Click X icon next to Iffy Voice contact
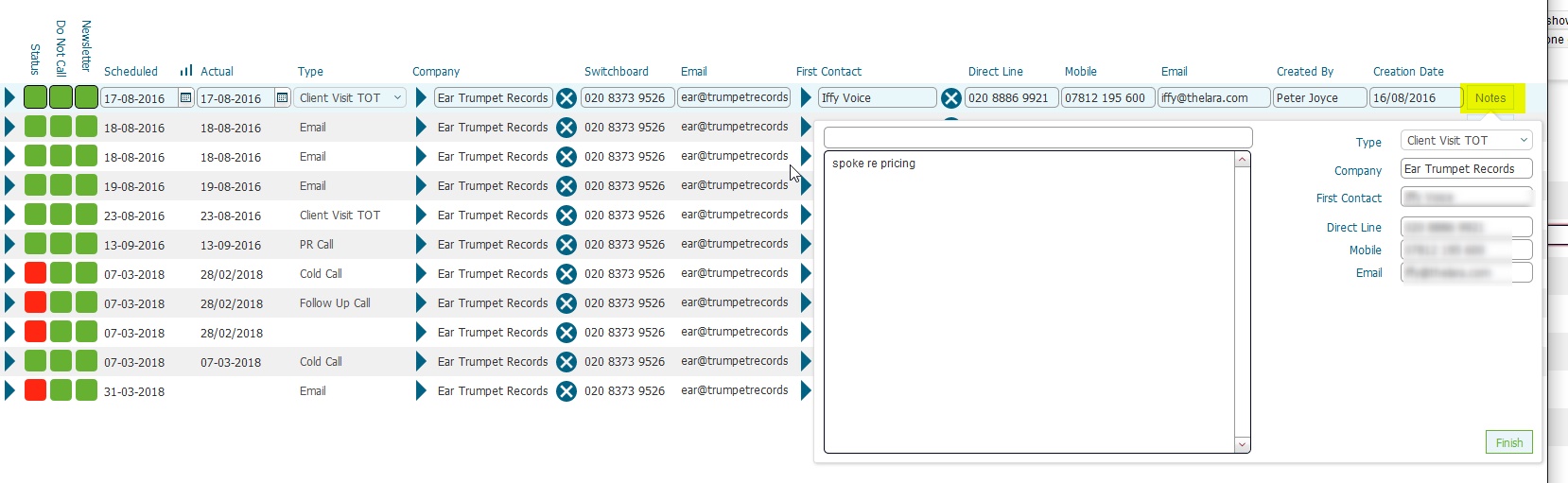1568x483 pixels. point(951,98)
